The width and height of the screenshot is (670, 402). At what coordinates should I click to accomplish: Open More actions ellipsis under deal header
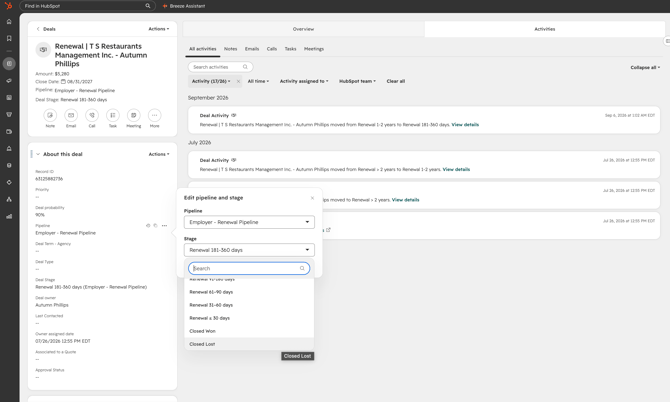154,115
